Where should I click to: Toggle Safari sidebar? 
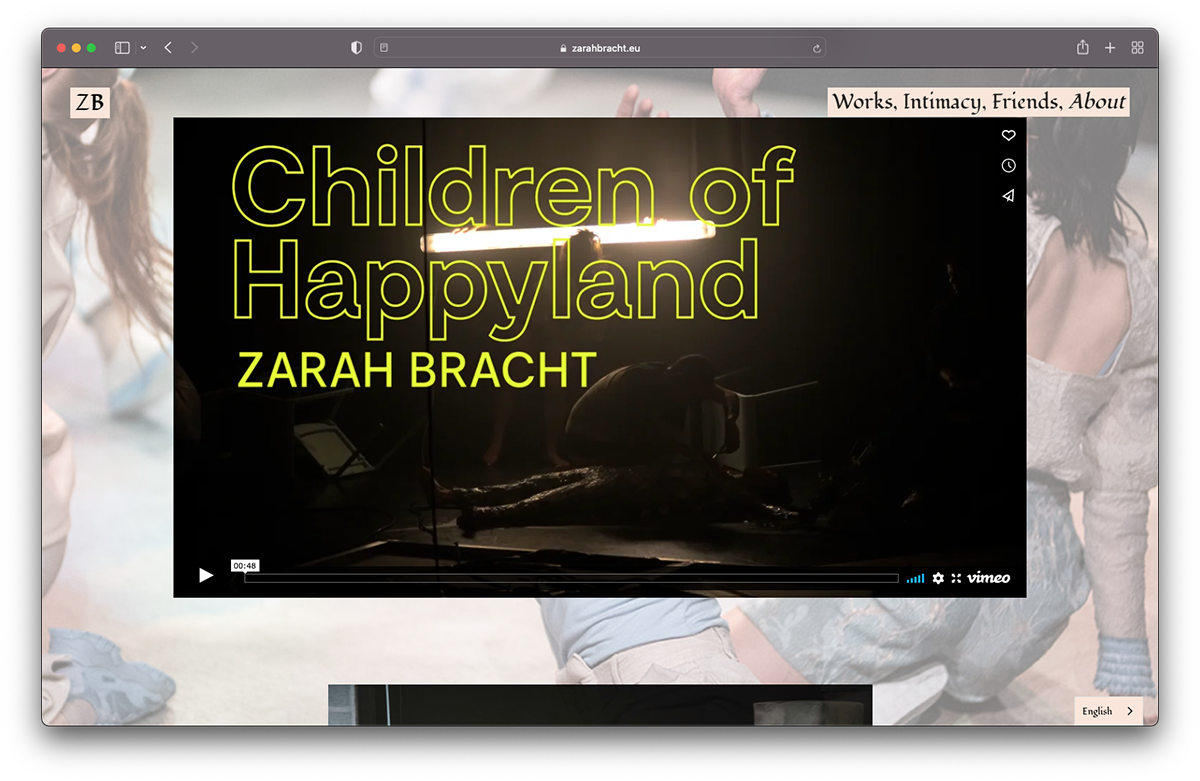[x=122, y=47]
